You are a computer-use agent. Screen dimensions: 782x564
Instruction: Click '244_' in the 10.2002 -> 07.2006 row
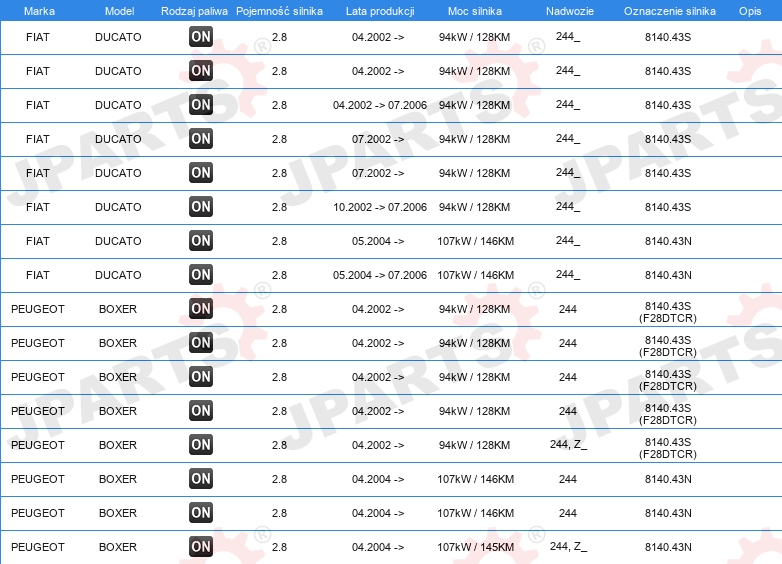tap(568, 206)
